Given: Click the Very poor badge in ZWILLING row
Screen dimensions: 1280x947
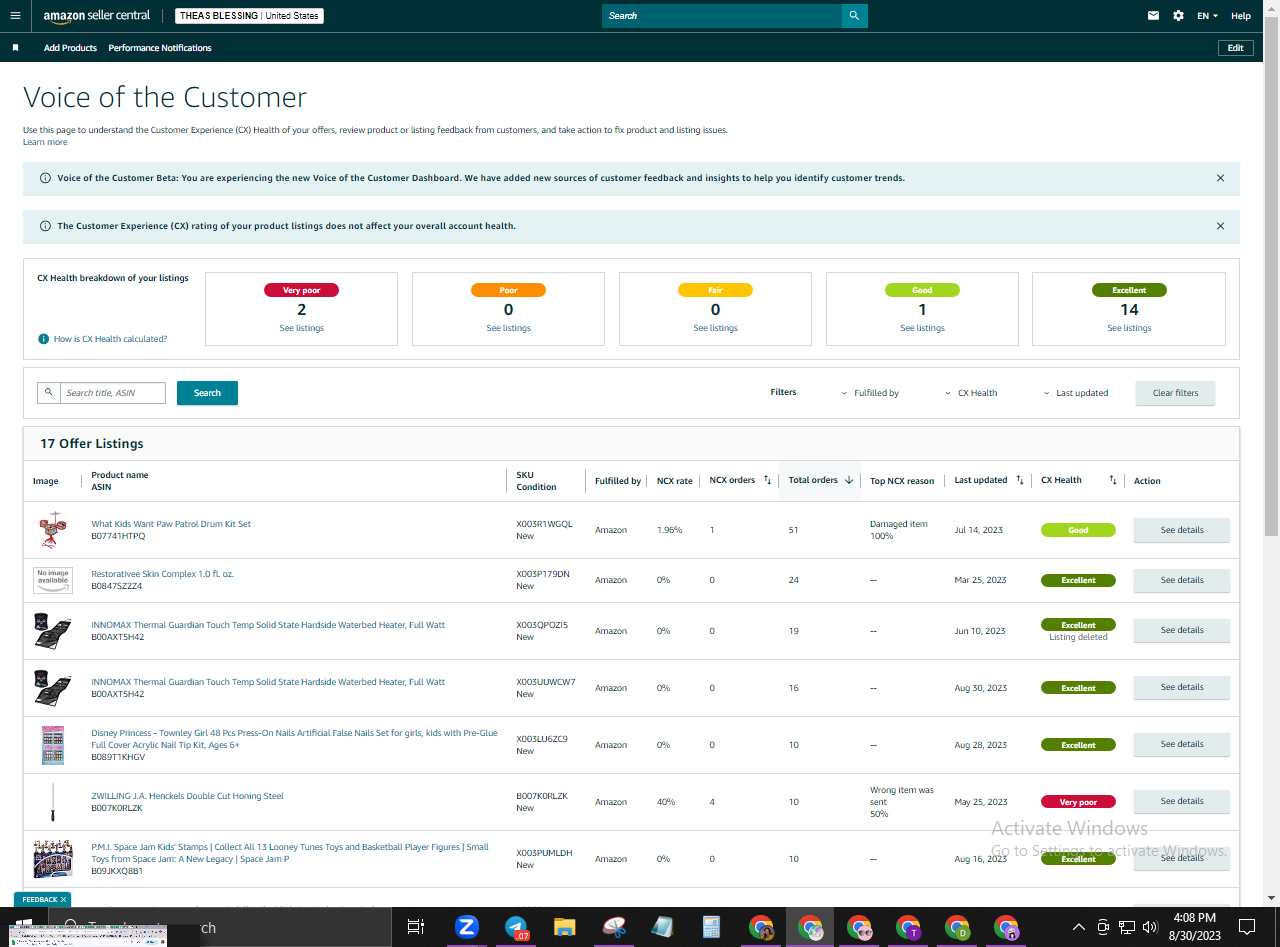Looking at the screenshot, I should 1078,802.
